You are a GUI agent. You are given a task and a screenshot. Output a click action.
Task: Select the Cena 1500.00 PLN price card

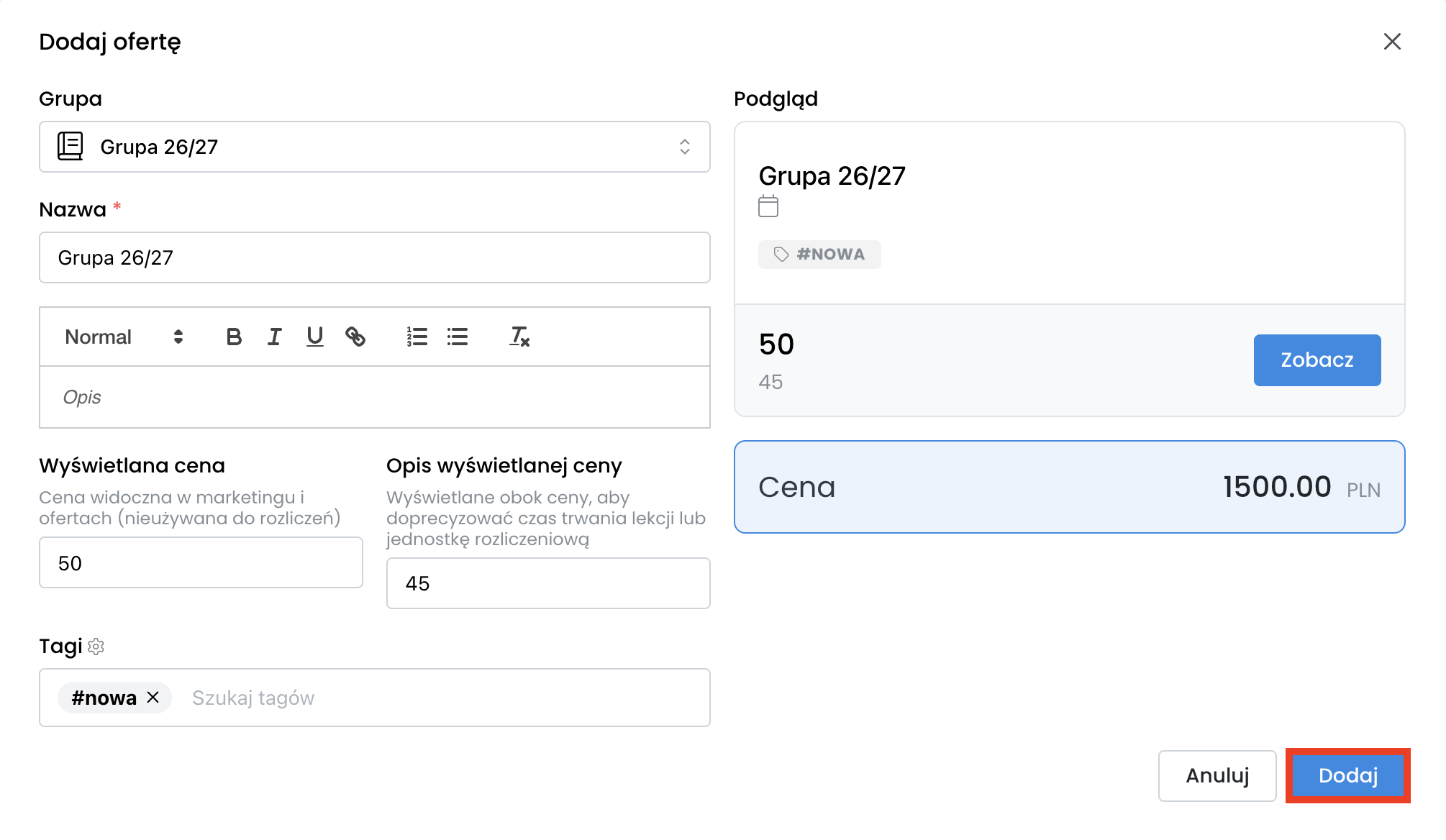(1069, 487)
